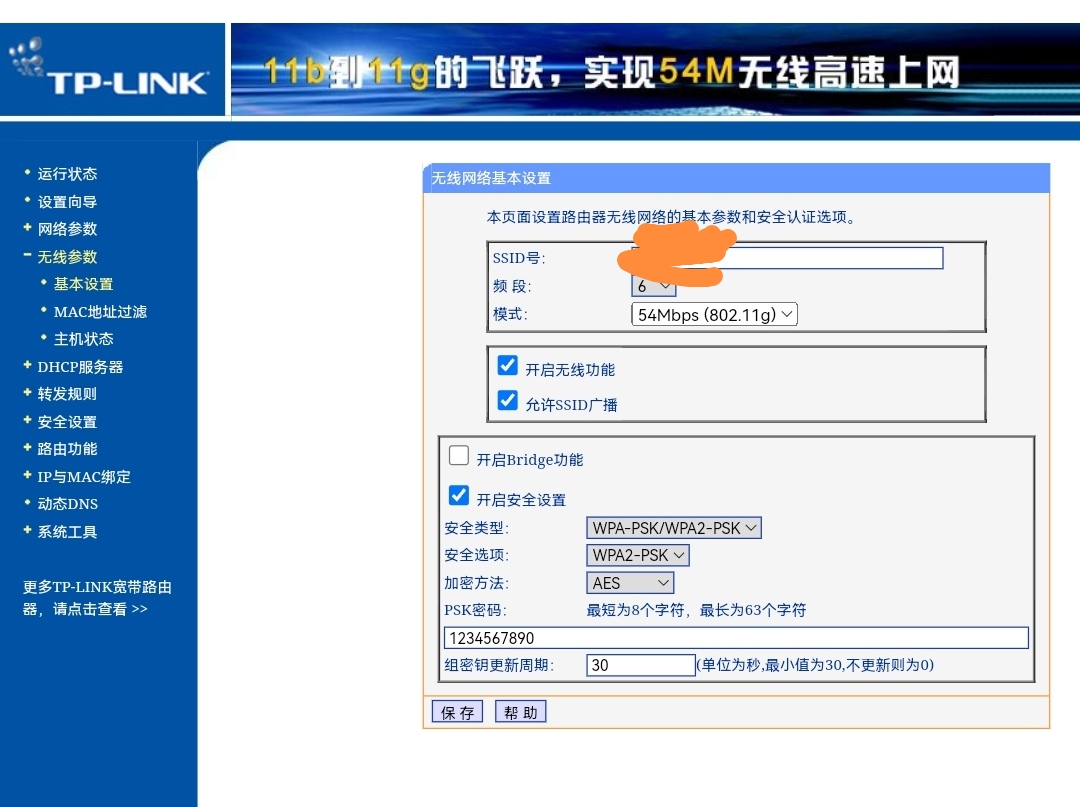Screen dimensions: 1080x807
Task: Expand the 安全设置 menu
Action: (67, 422)
